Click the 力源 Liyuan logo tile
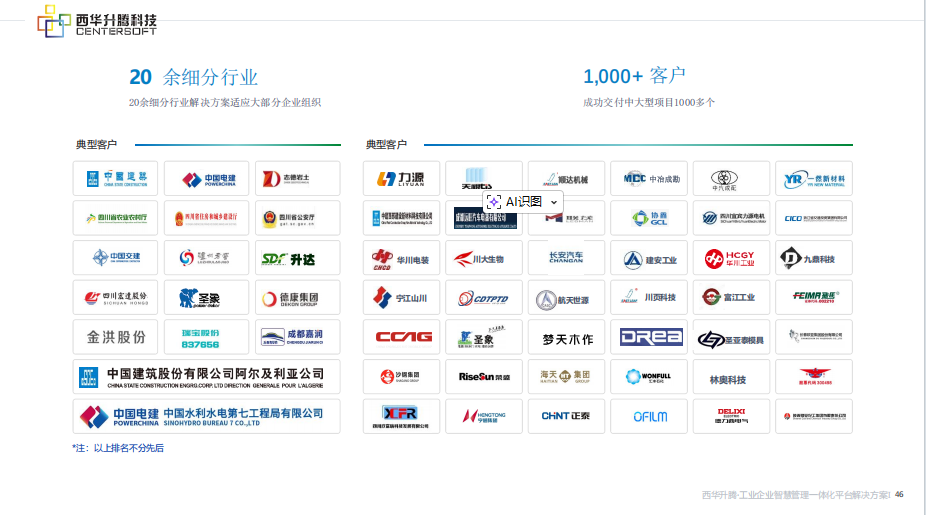Image resolution: width=926 pixels, height=515 pixels. point(401,179)
